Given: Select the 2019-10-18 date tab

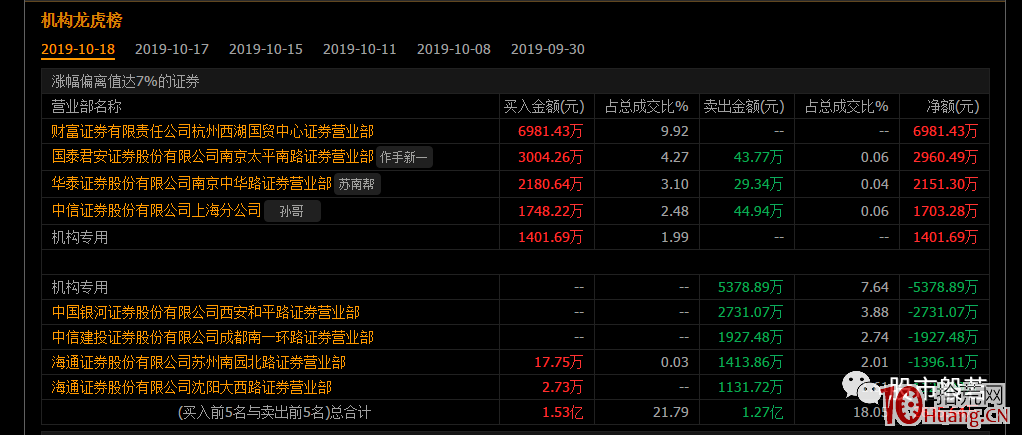Looking at the screenshot, I should pyautogui.click(x=78, y=50).
